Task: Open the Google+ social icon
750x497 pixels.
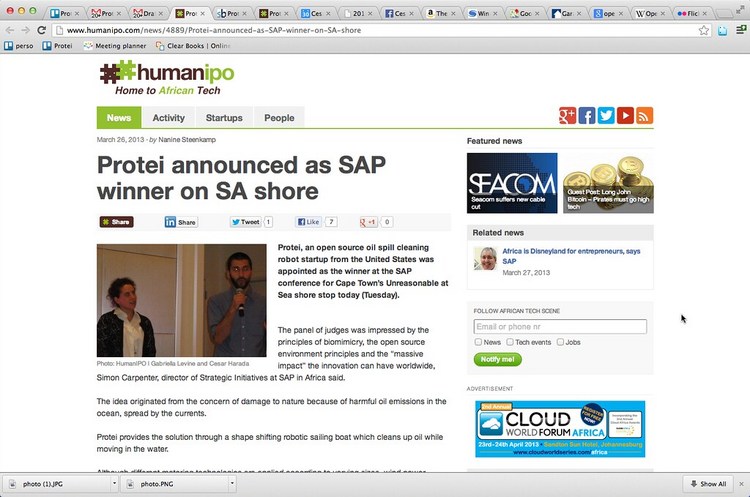Action: (x=567, y=116)
